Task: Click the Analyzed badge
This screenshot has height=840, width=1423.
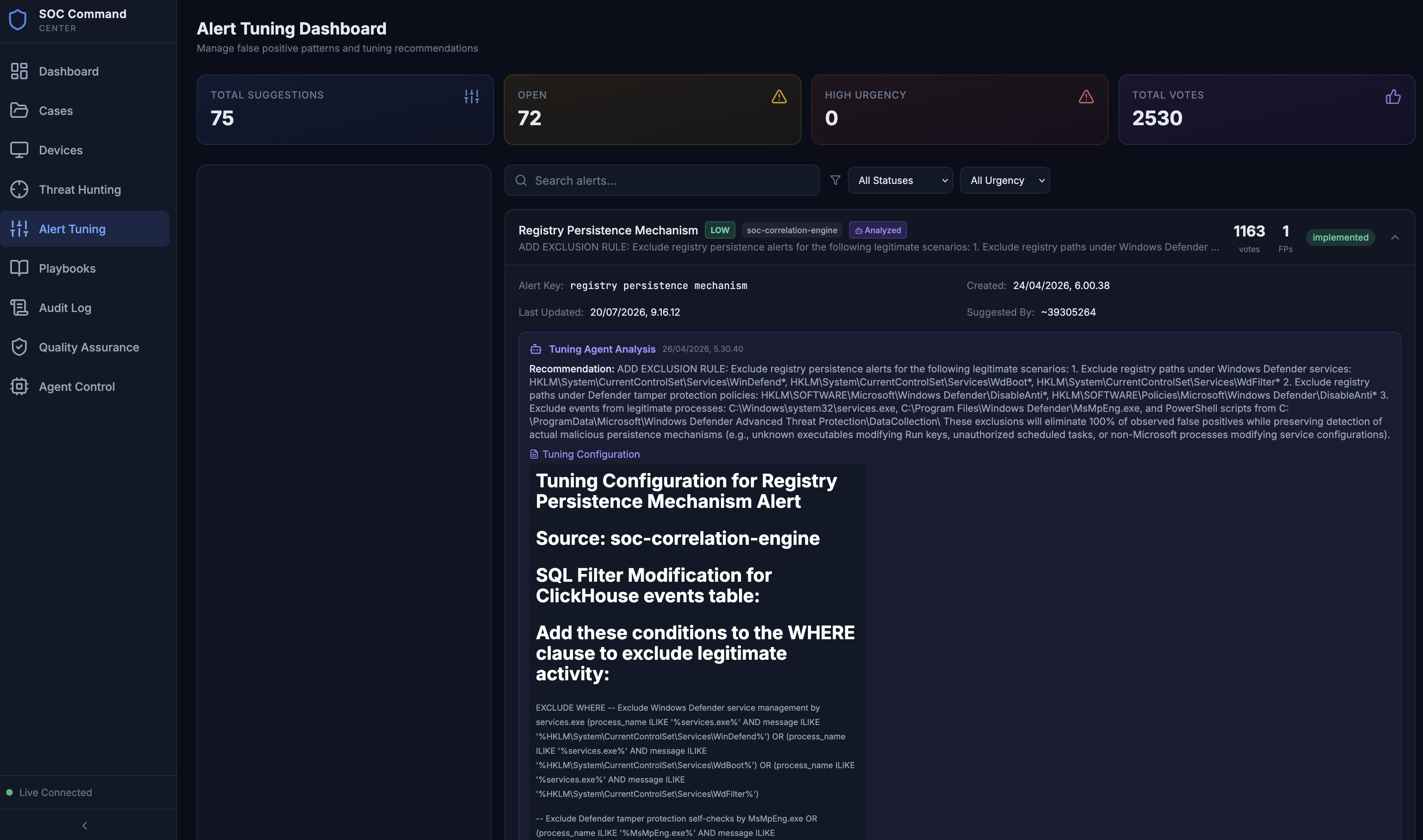Action: [x=877, y=230]
